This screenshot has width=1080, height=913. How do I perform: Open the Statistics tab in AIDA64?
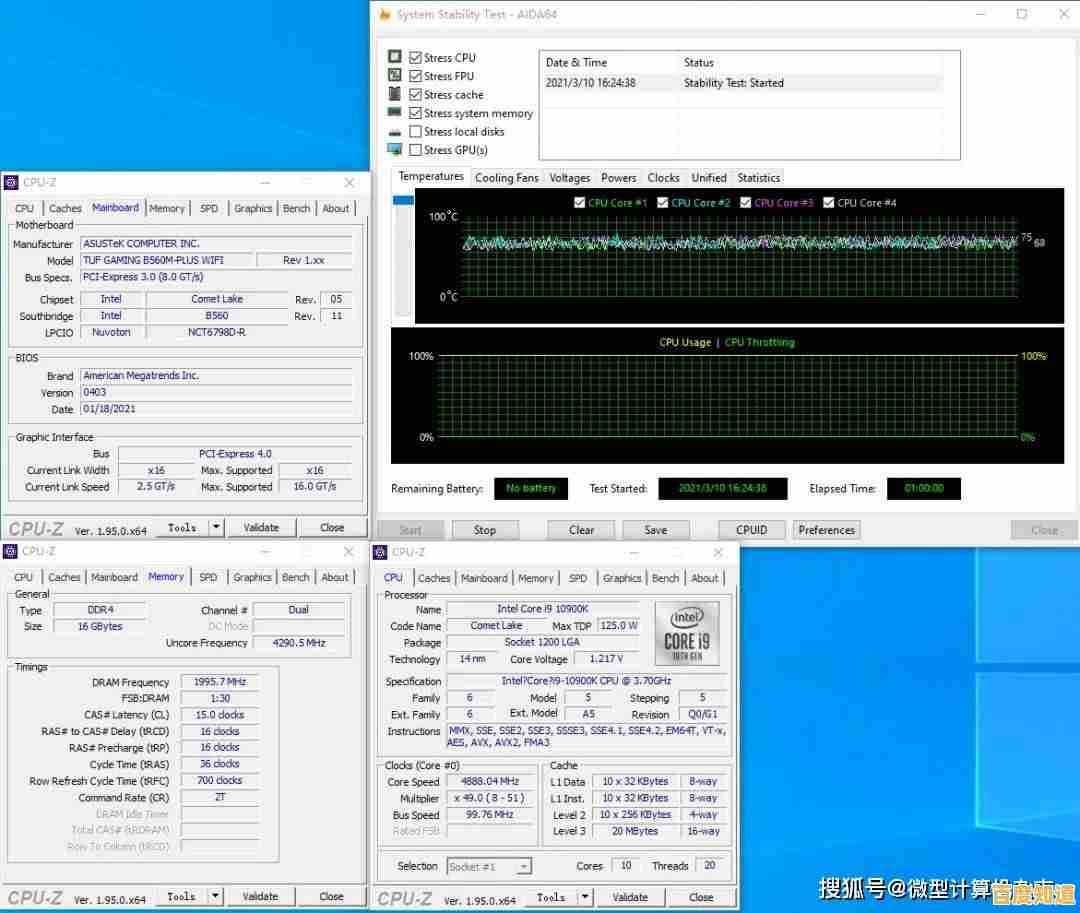click(758, 178)
